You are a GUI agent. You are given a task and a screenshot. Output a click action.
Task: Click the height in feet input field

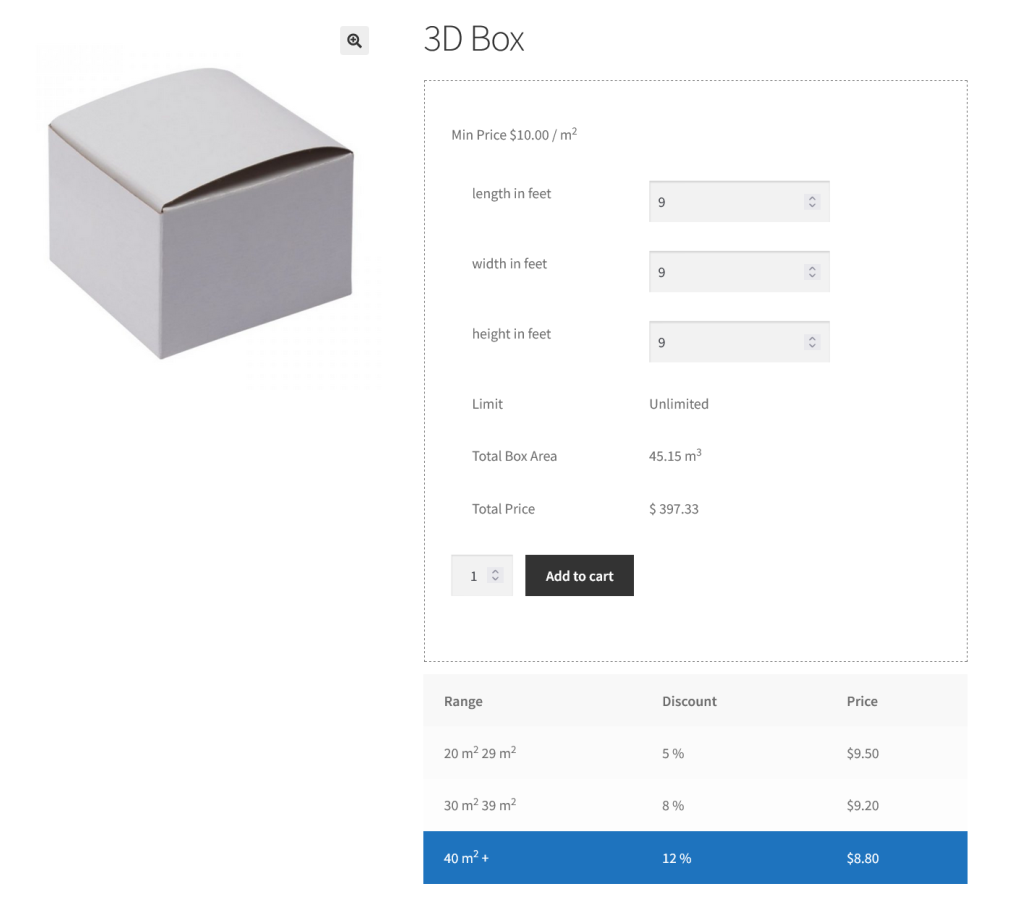[x=725, y=342]
